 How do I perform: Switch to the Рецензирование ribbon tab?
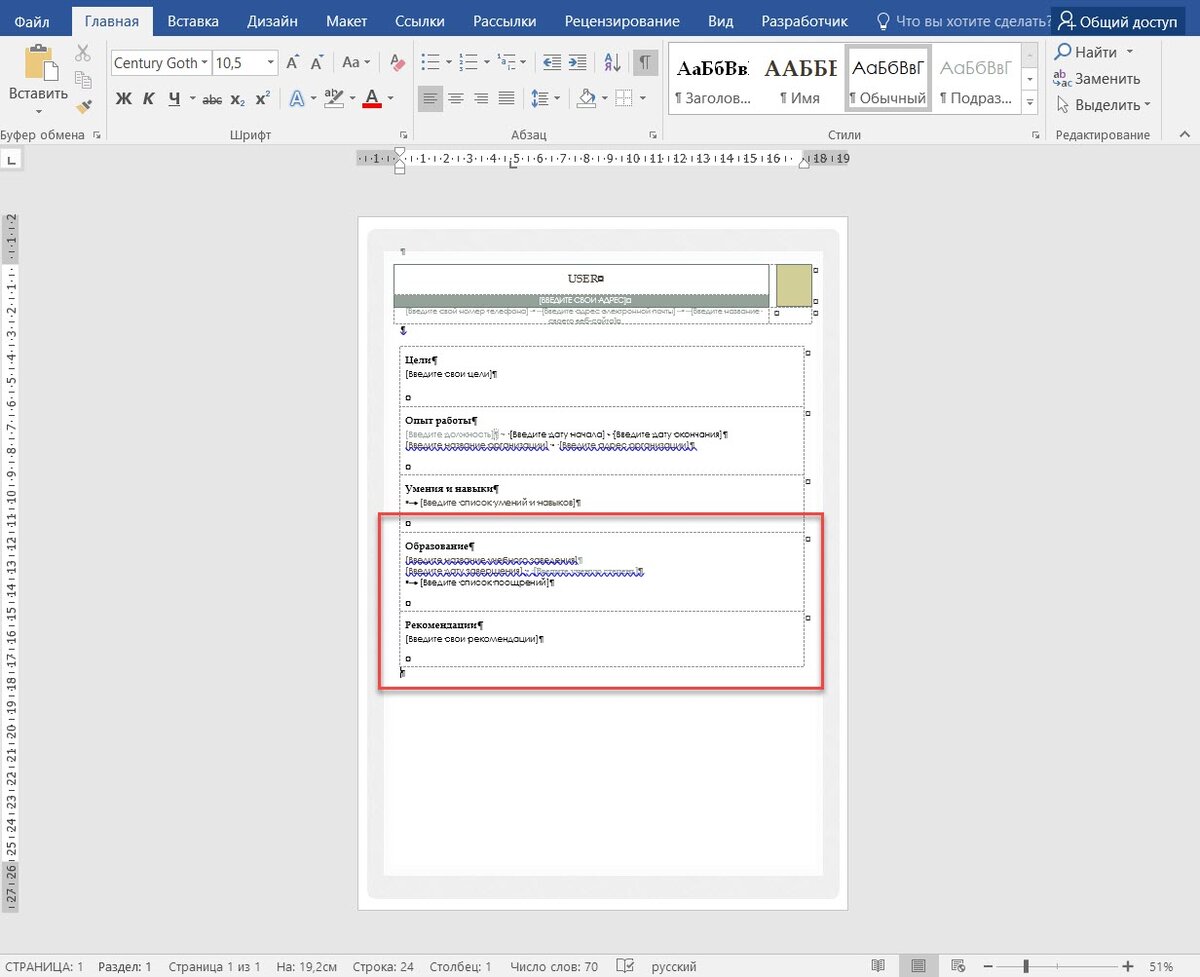point(622,21)
